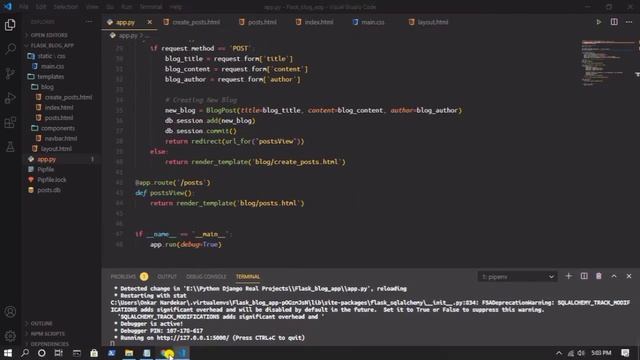Collapse the blog folder in explorer
The width and height of the screenshot is (640, 360).
pyautogui.click(x=47, y=87)
